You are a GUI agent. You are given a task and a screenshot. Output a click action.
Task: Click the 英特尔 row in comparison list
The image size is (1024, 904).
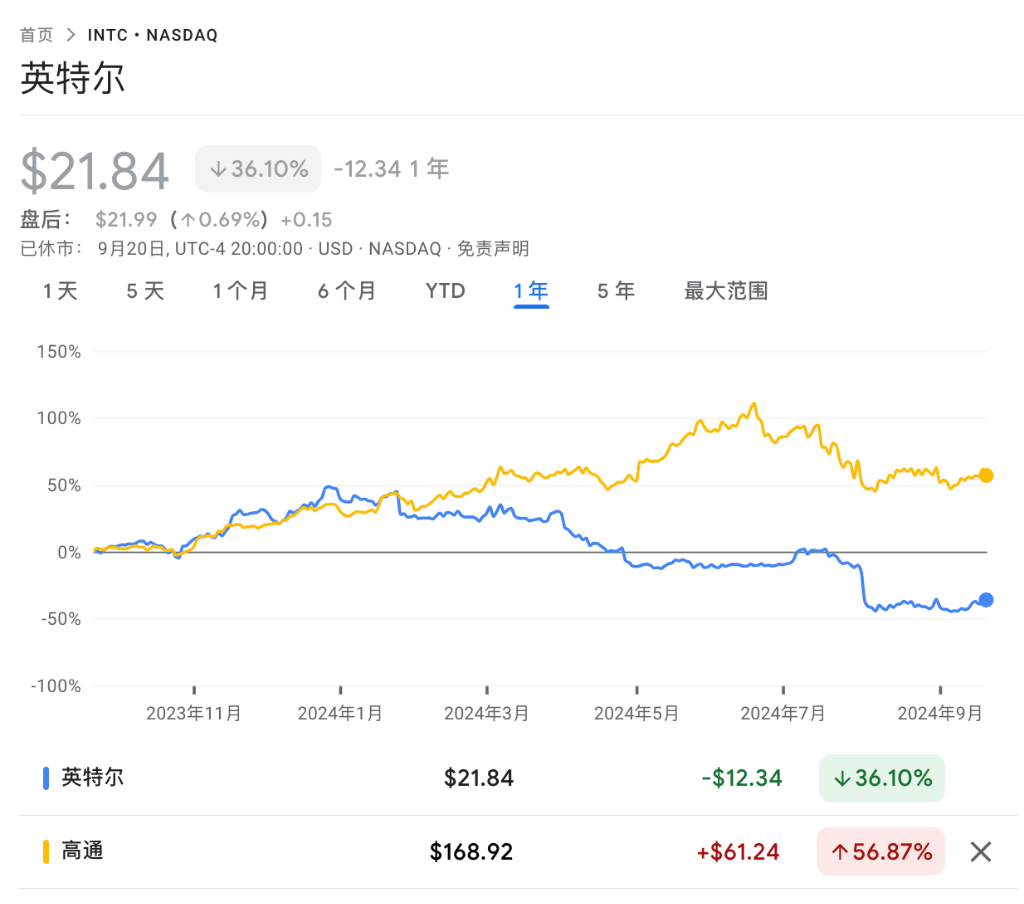pyautogui.click(x=517, y=778)
